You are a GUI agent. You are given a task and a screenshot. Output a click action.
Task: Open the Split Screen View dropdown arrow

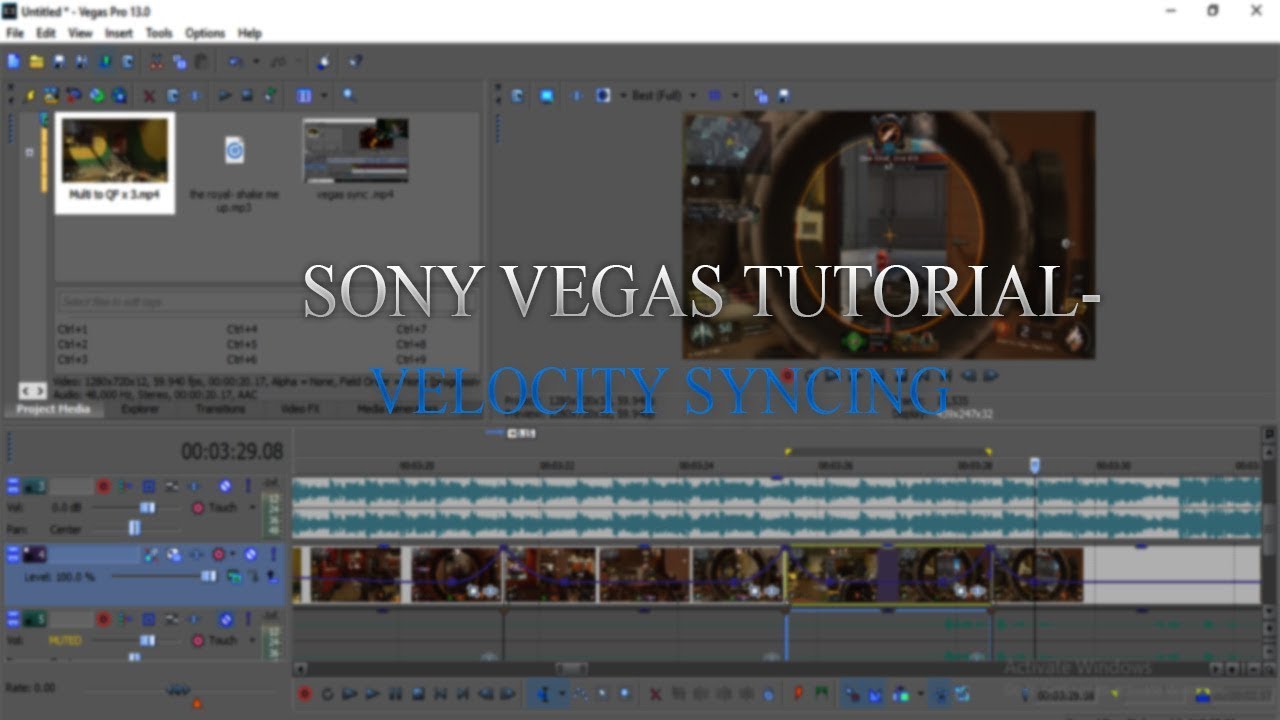tap(623, 96)
